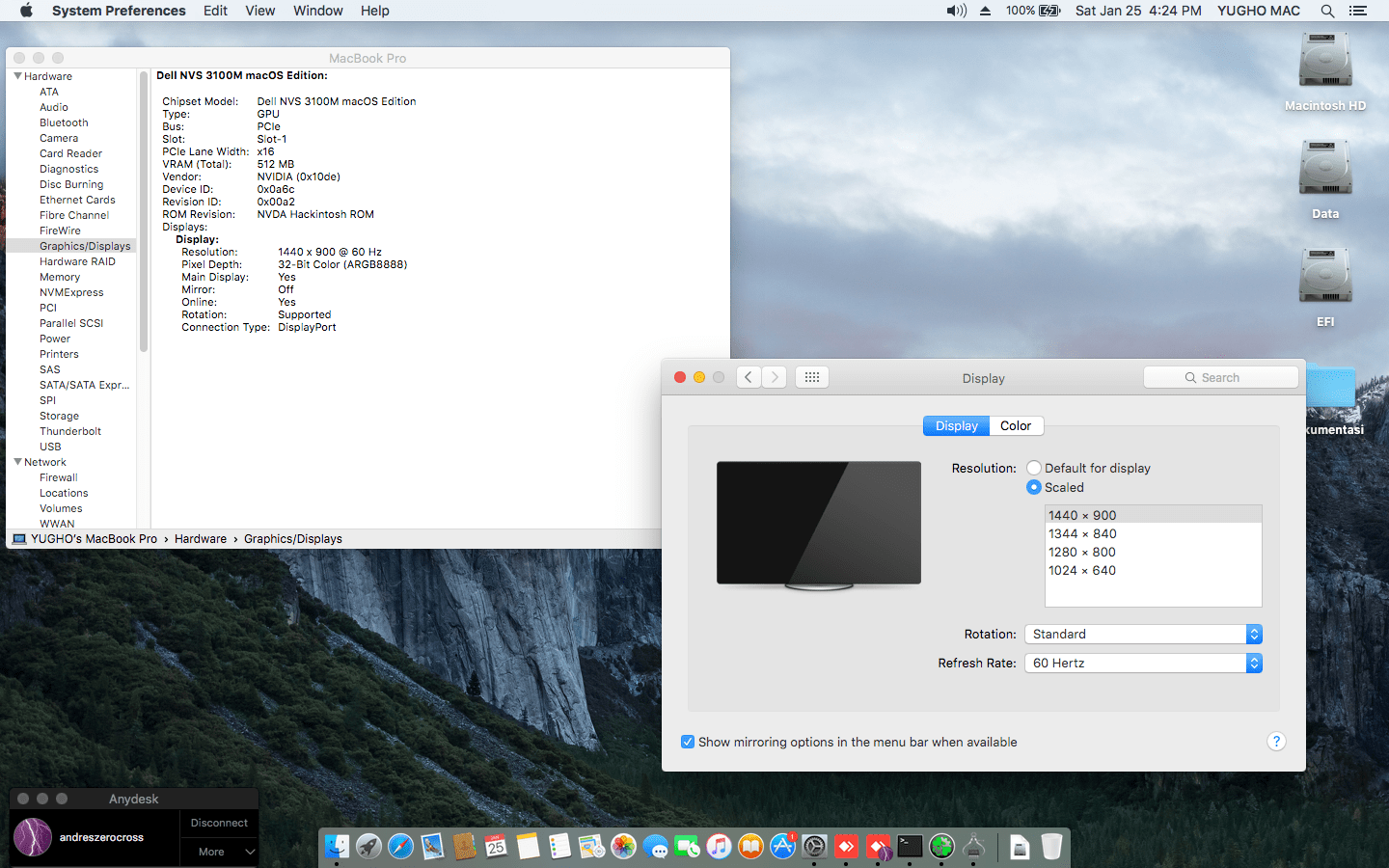Open the Trash in the dock
1389x868 pixels.
(1051, 847)
